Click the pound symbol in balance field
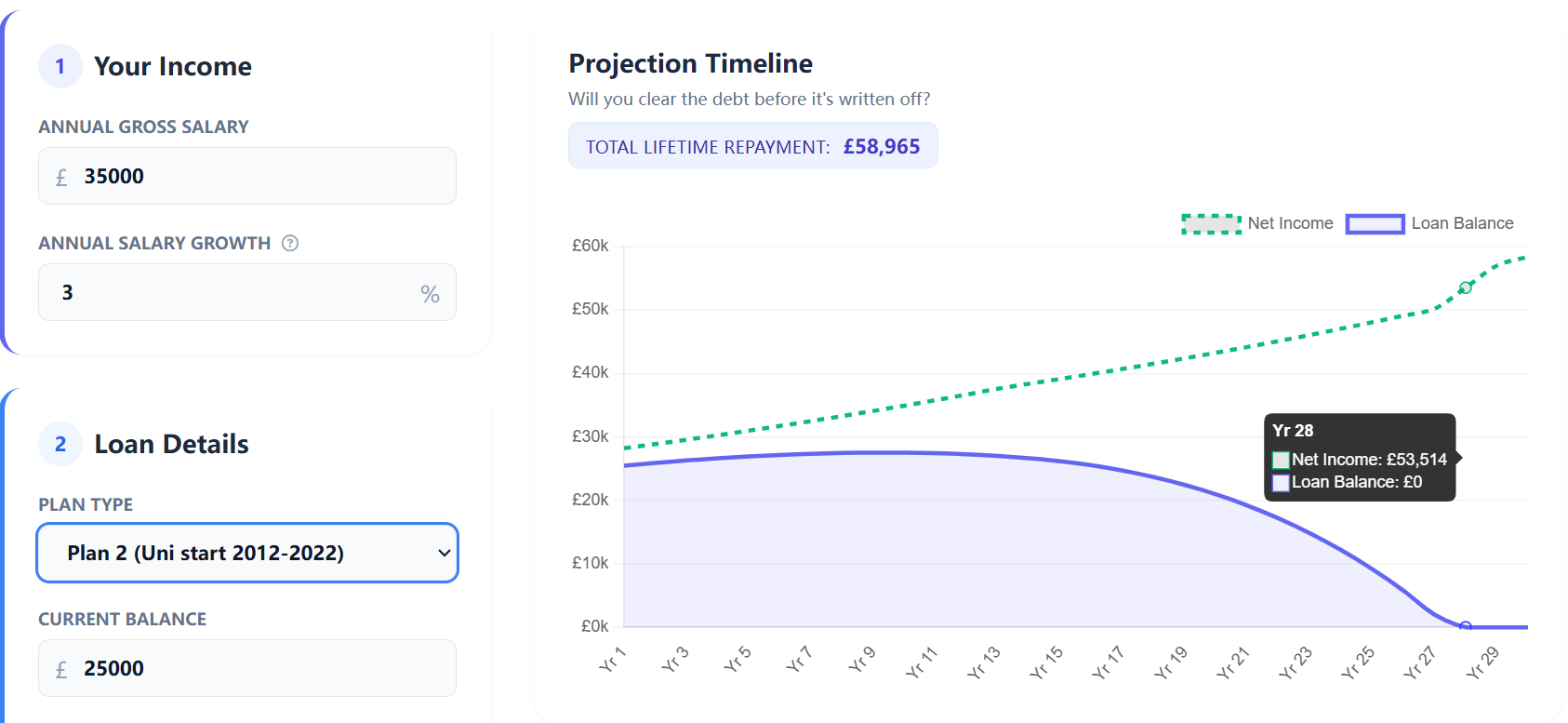Screen dimensions: 1568x723 (x=61, y=669)
